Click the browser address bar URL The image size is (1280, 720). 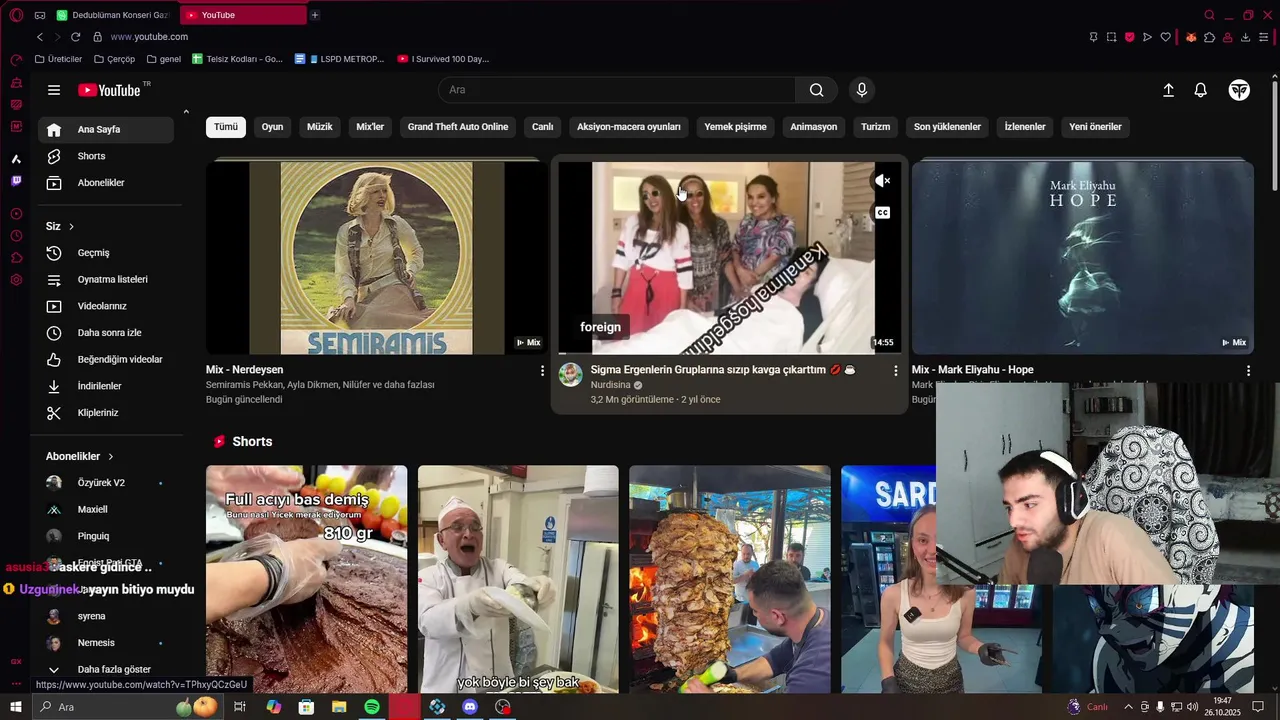tap(149, 37)
